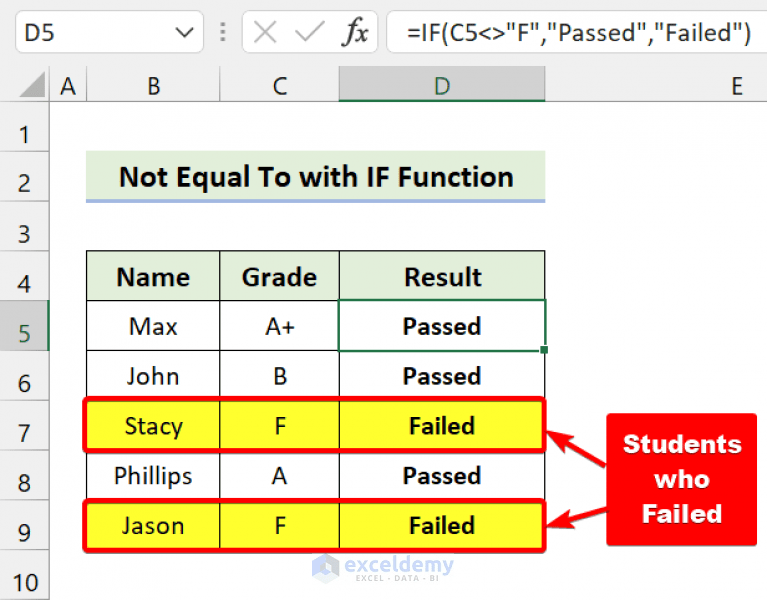The image size is (767, 600).
Task: Click the cell containing 'Stacy'
Action: (153, 425)
